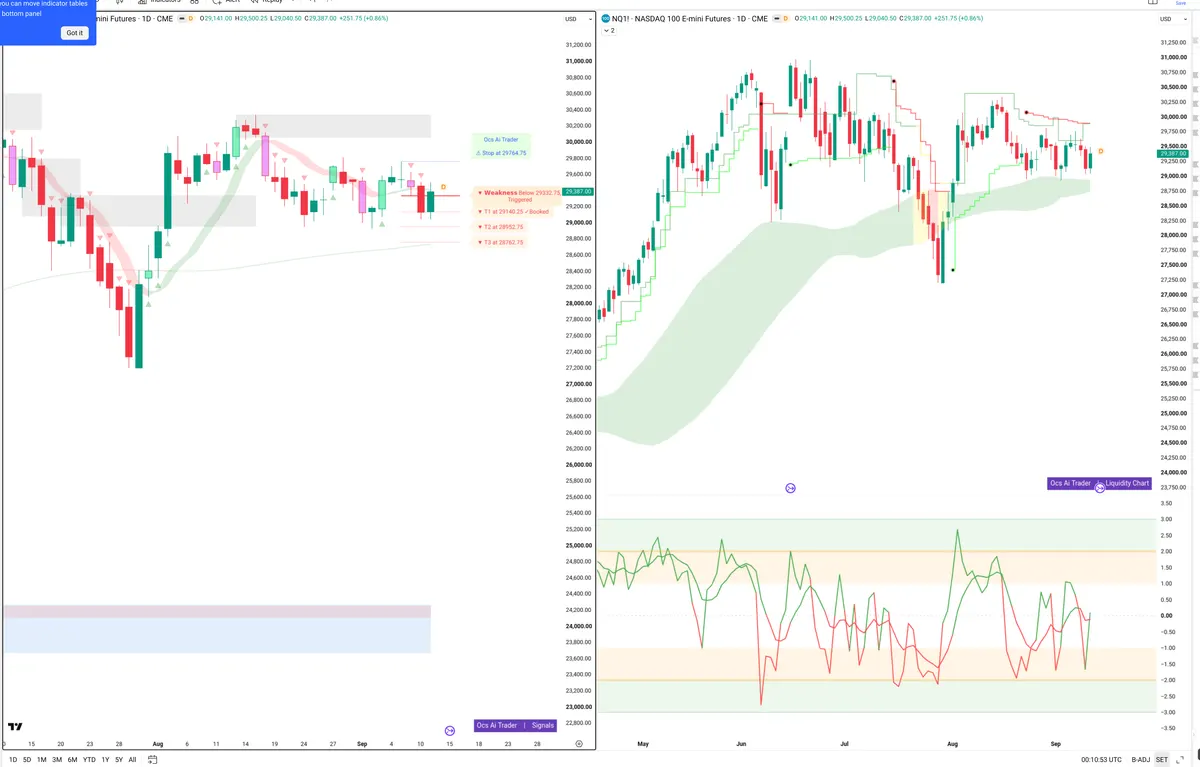Click the D delayed-data badge in right chart header
The height and width of the screenshot is (767, 1200).
[x=785, y=19]
